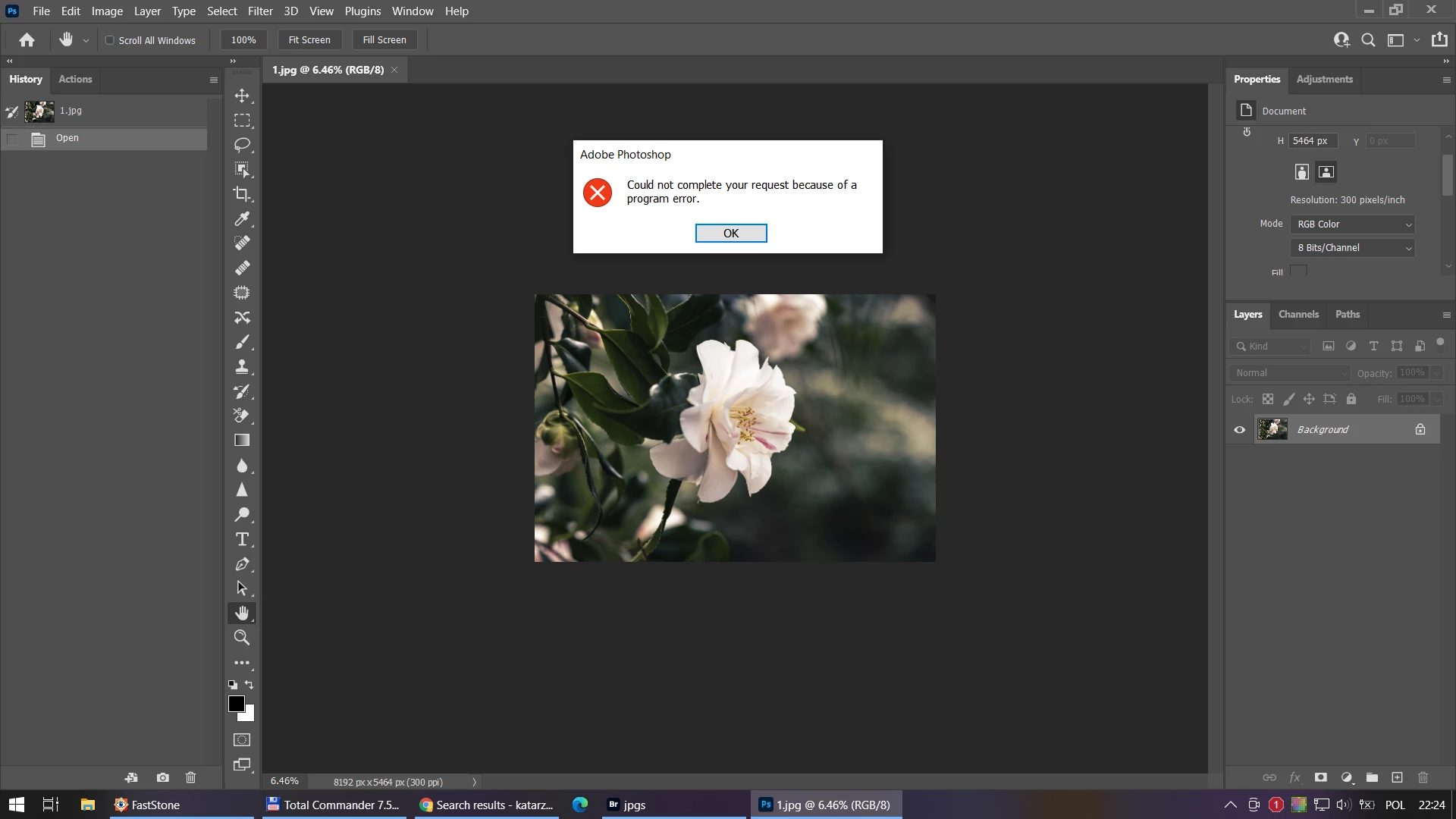The width and height of the screenshot is (1456, 819).
Task: Open the Filter menu
Action: 260,11
